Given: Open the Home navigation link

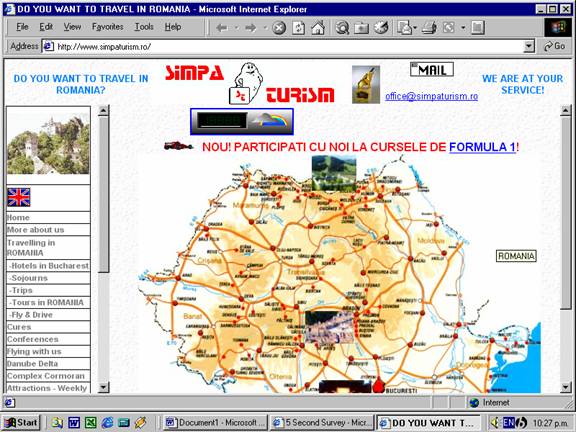Looking at the screenshot, I should point(18,217).
